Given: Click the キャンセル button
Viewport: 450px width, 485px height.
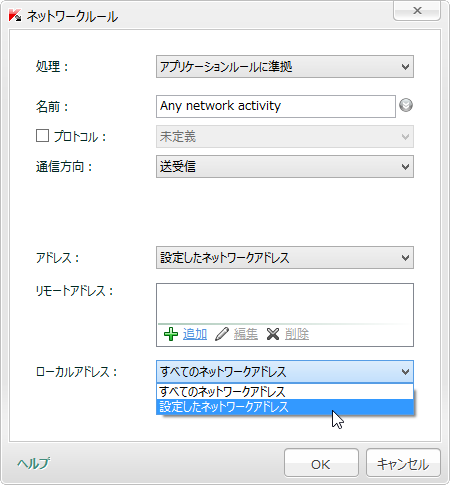Looking at the screenshot, I should (x=403, y=463).
